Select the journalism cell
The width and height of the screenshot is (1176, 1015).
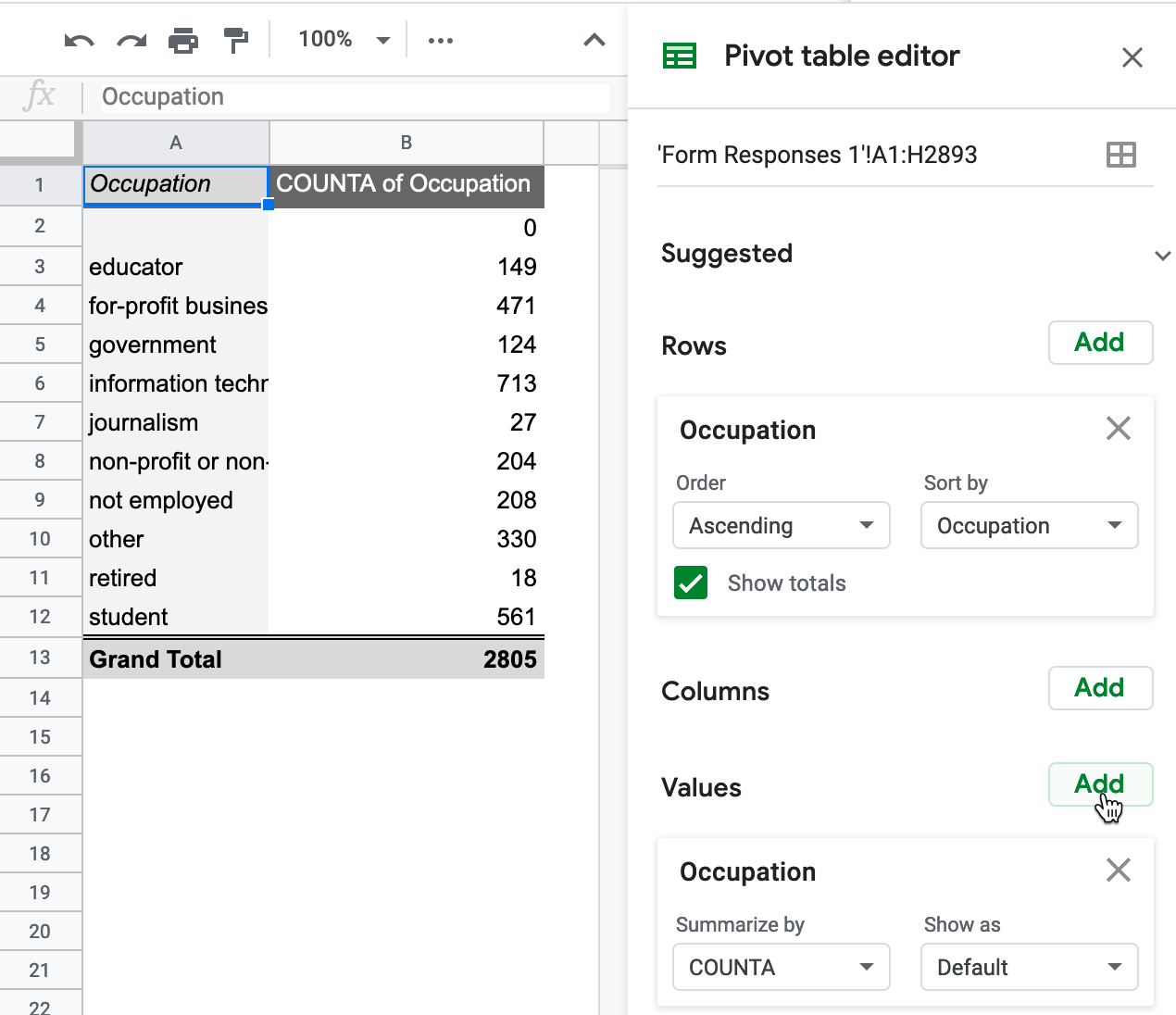176,422
